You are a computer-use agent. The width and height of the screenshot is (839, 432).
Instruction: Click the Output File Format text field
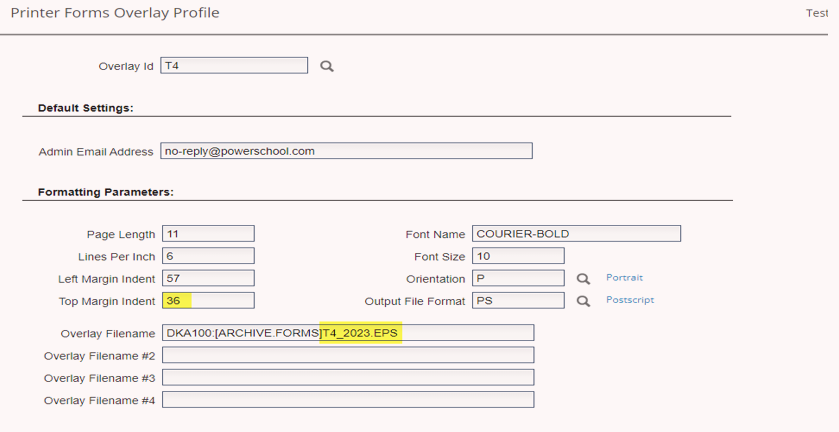pyautogui.click(x=518, y=300)
